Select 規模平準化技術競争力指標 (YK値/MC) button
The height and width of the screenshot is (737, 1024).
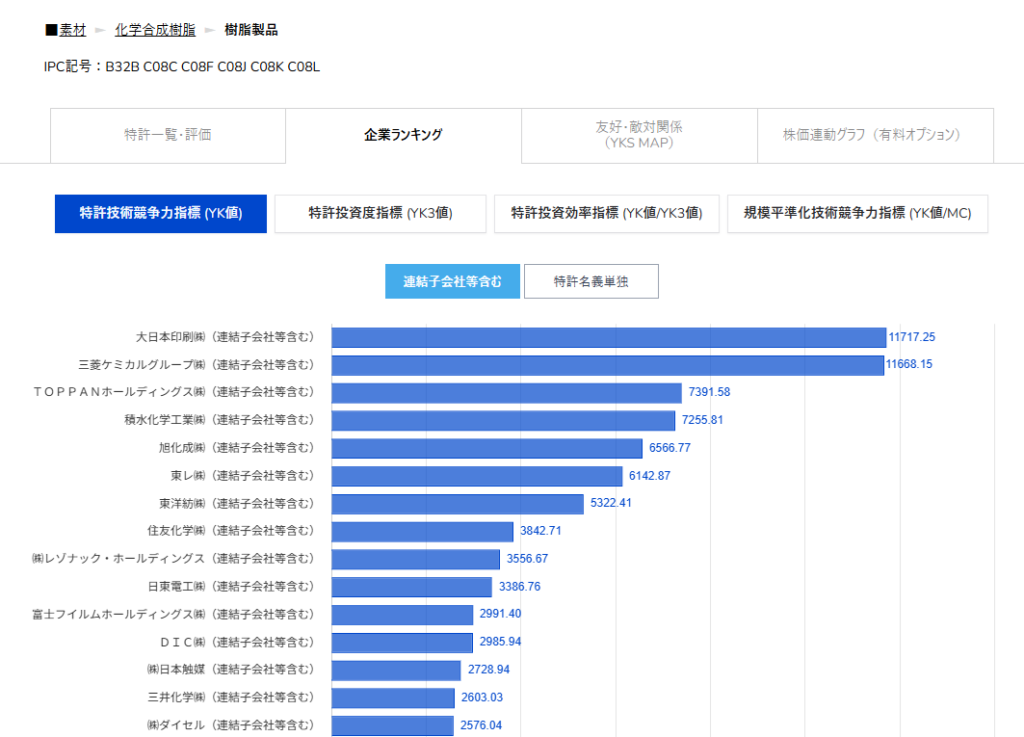[857, 213]
